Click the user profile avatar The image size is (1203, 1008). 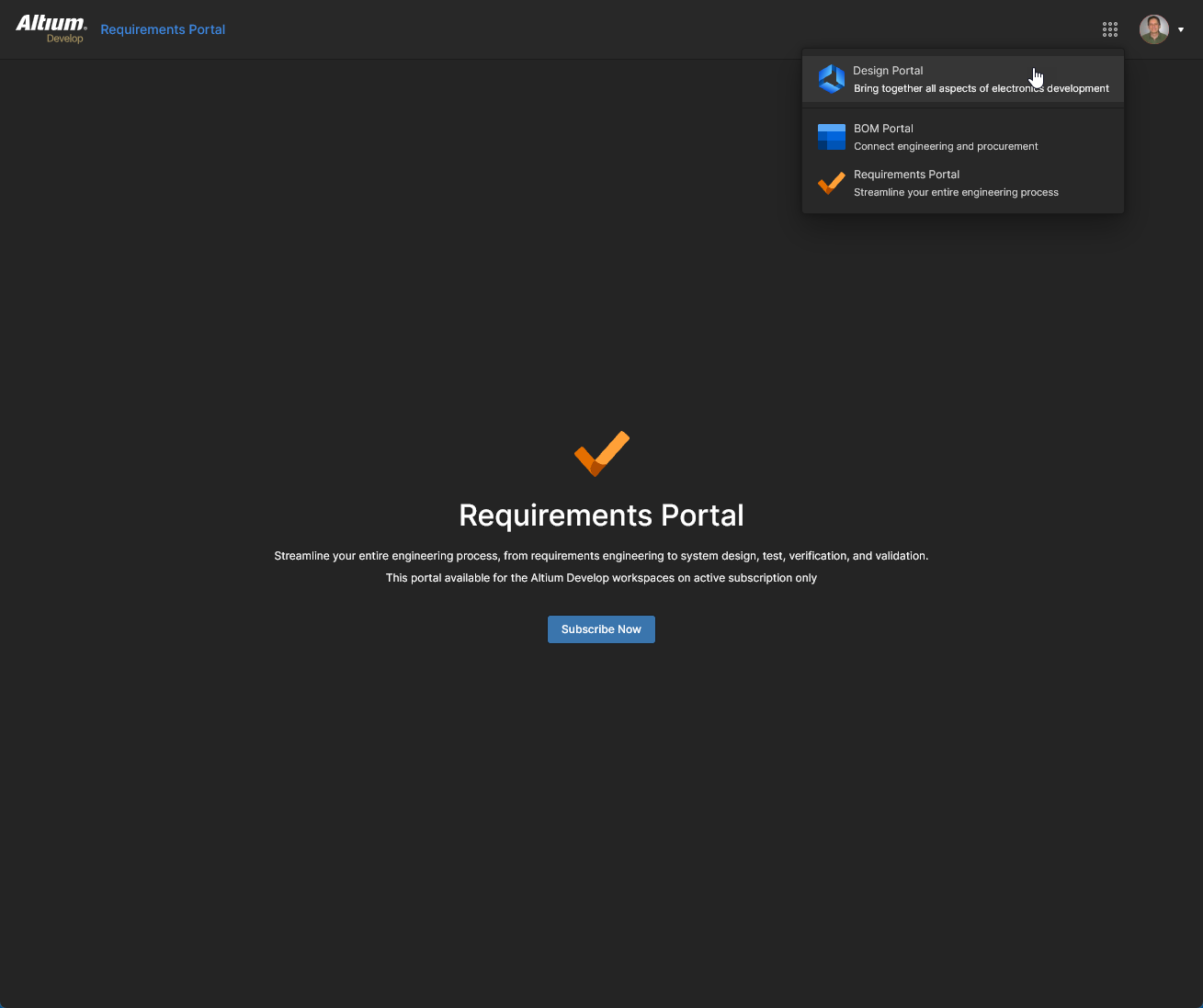coord(1154,29)
